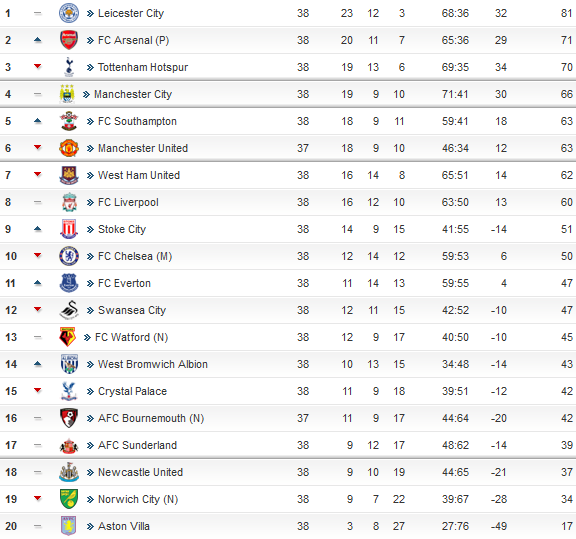Click the Tottenham Hotspur cockerel crest
This screenshot has height=539, width=576.
69,67
